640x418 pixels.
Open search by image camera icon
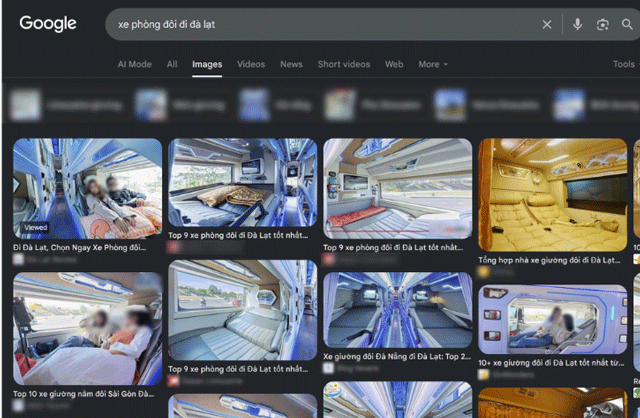pyautogui.click(x=602, y=24)
